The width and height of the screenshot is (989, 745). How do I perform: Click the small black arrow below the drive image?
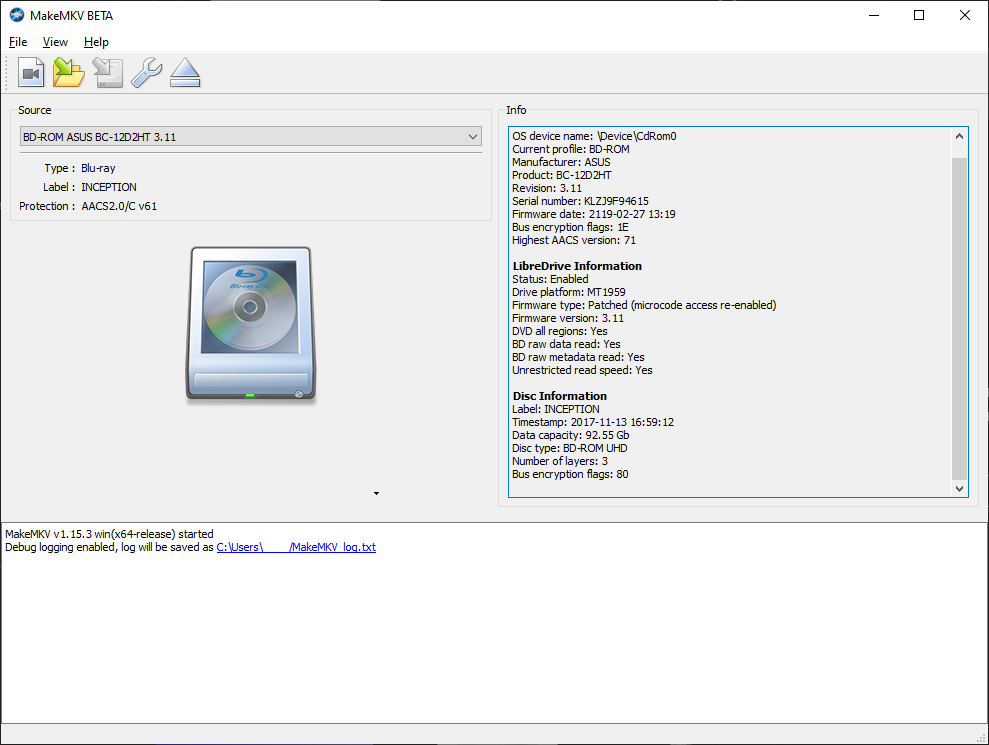tap(376, 493)
